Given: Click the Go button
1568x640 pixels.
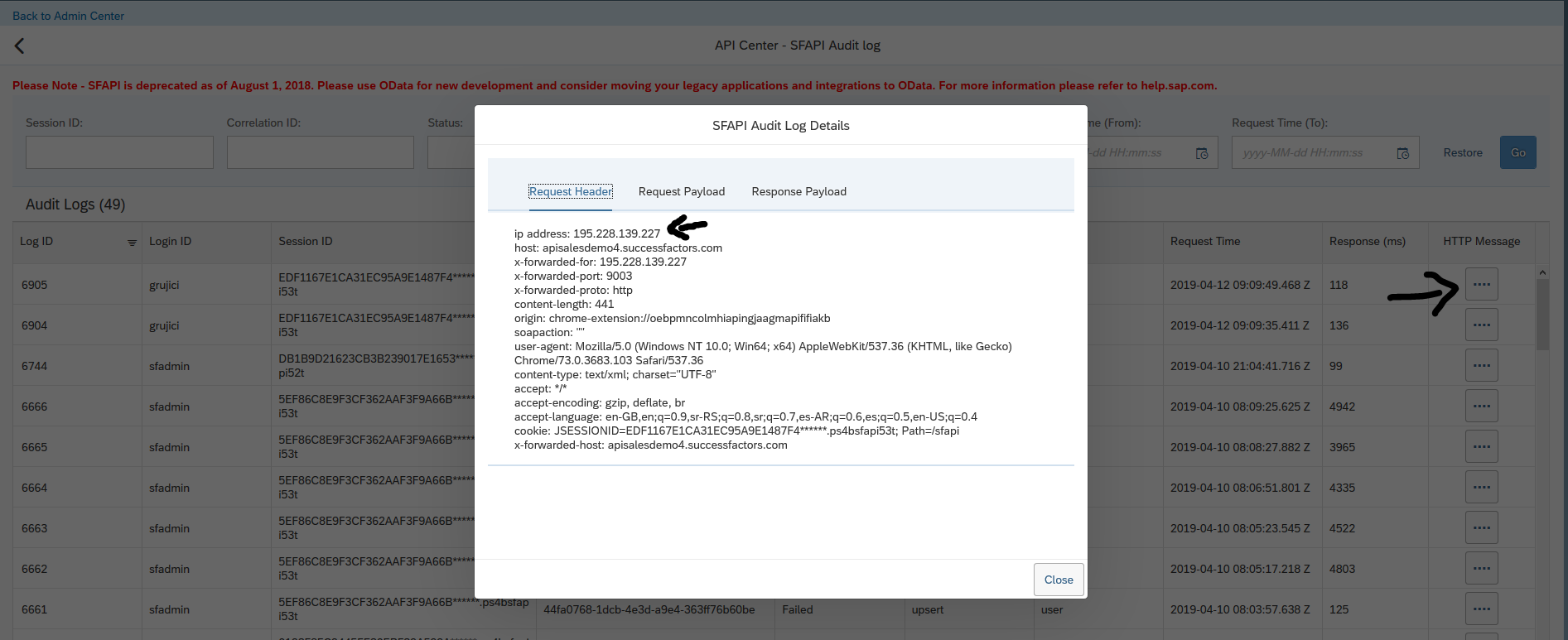Looking at the screenshot, I should coord(1518,152).
